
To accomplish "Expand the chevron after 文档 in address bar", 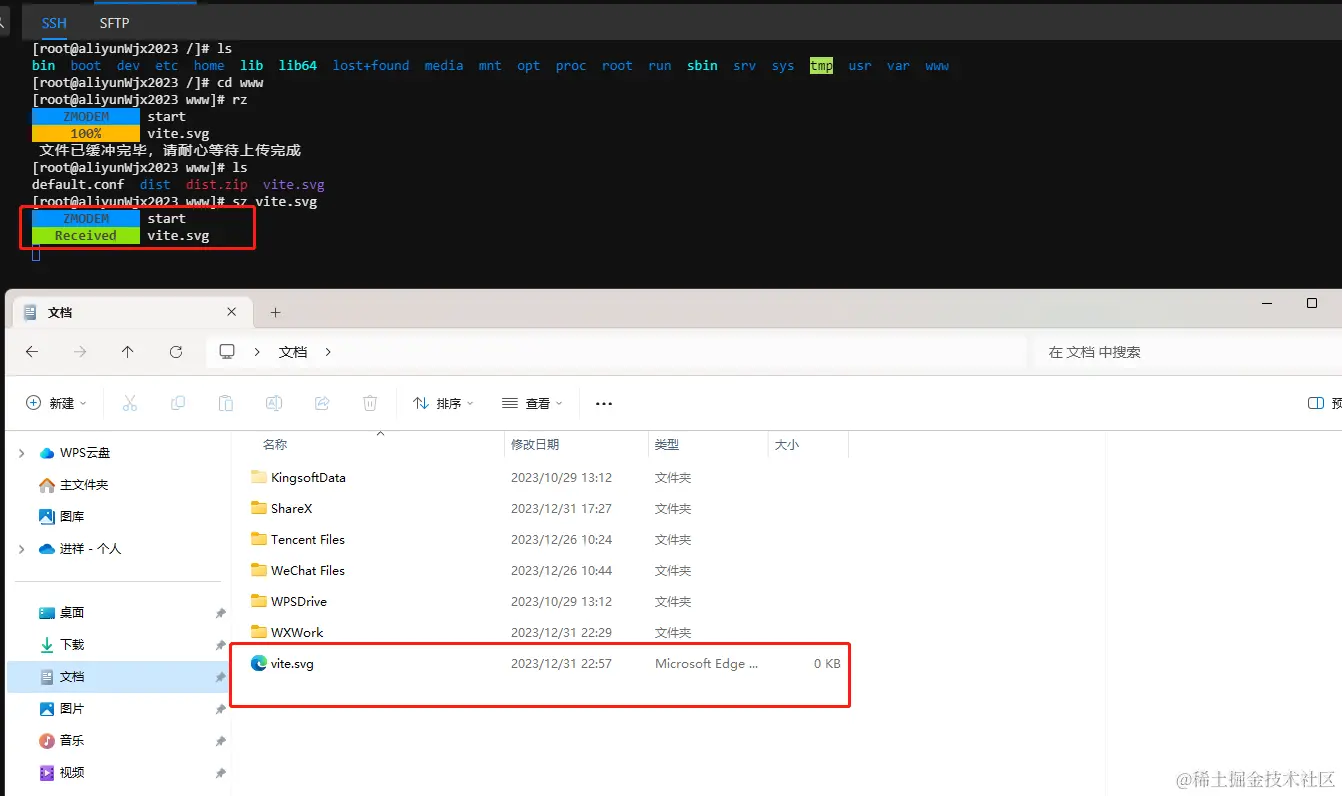I will point(327,352).
